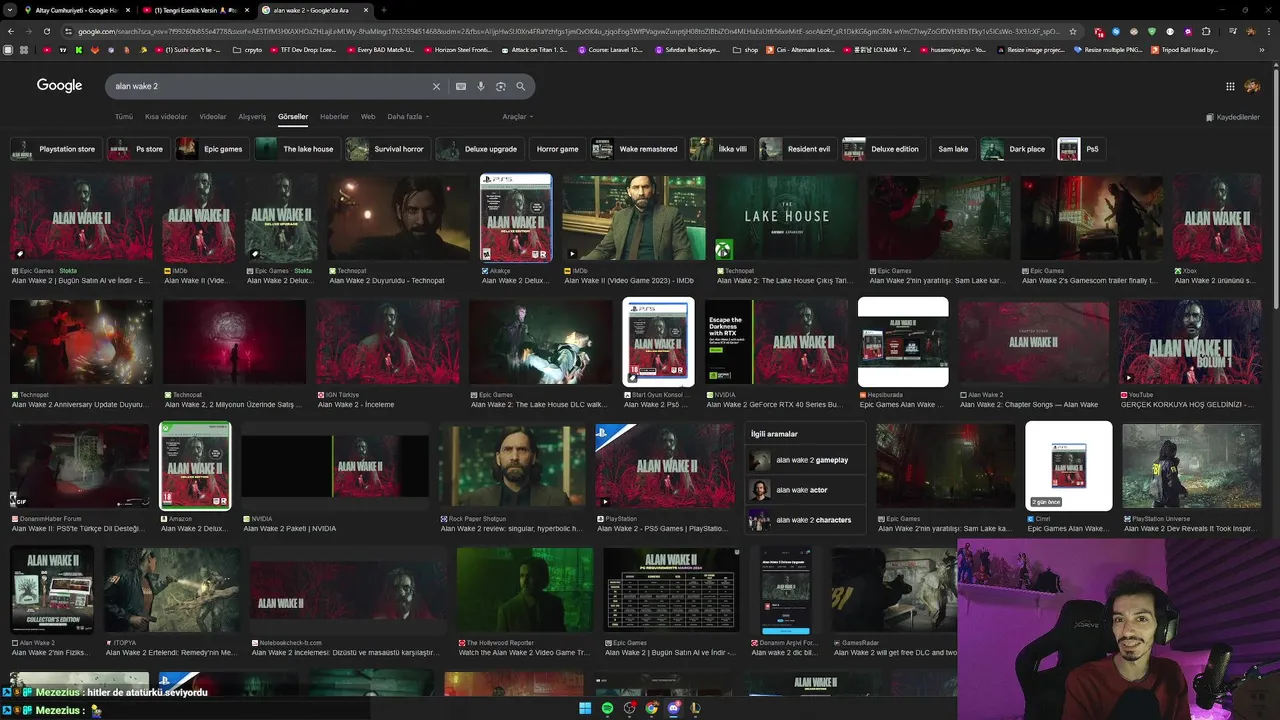Expand the Daha fazla dropdown

[408, 117]
